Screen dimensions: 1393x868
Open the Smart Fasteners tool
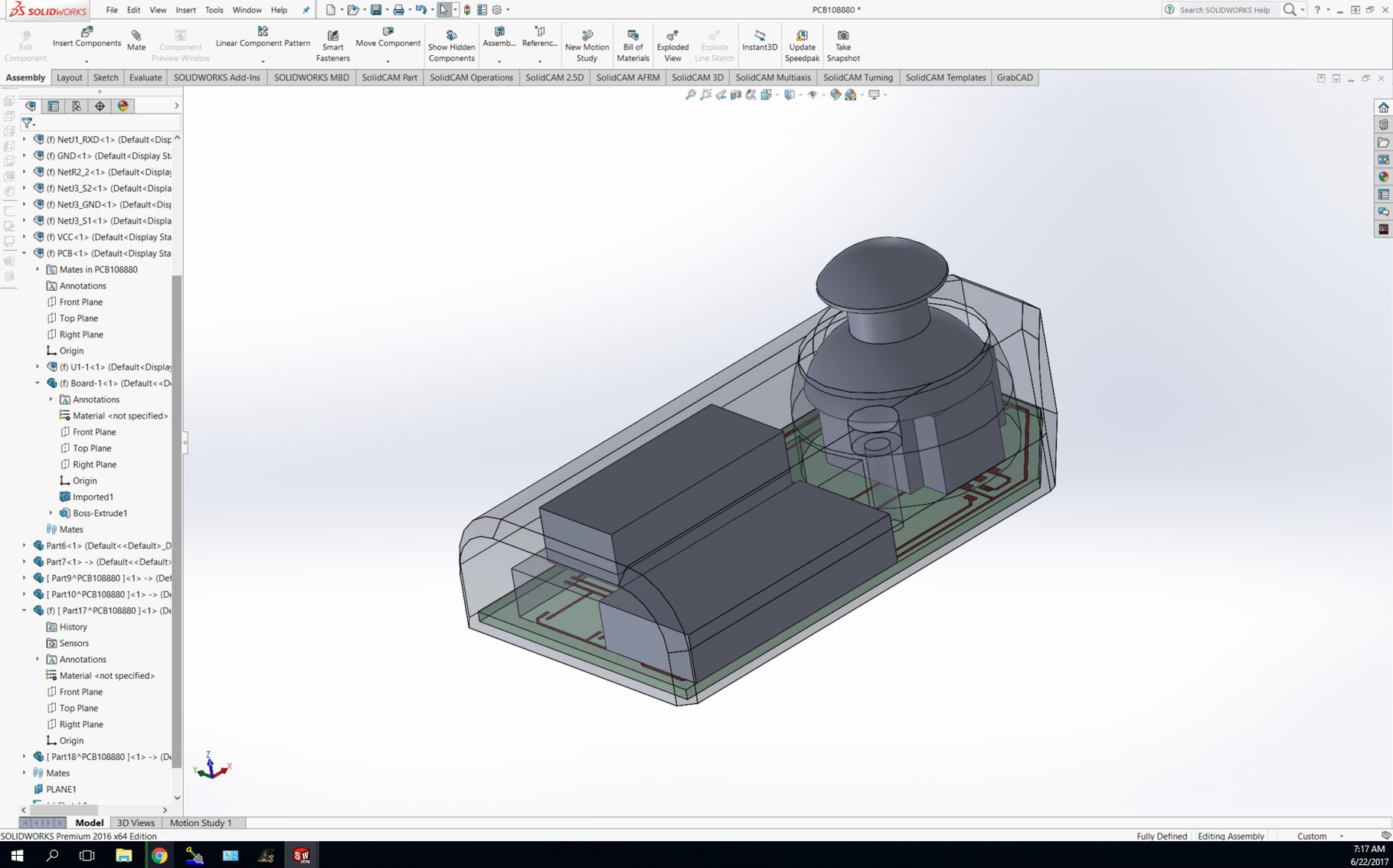pos(333,42)
